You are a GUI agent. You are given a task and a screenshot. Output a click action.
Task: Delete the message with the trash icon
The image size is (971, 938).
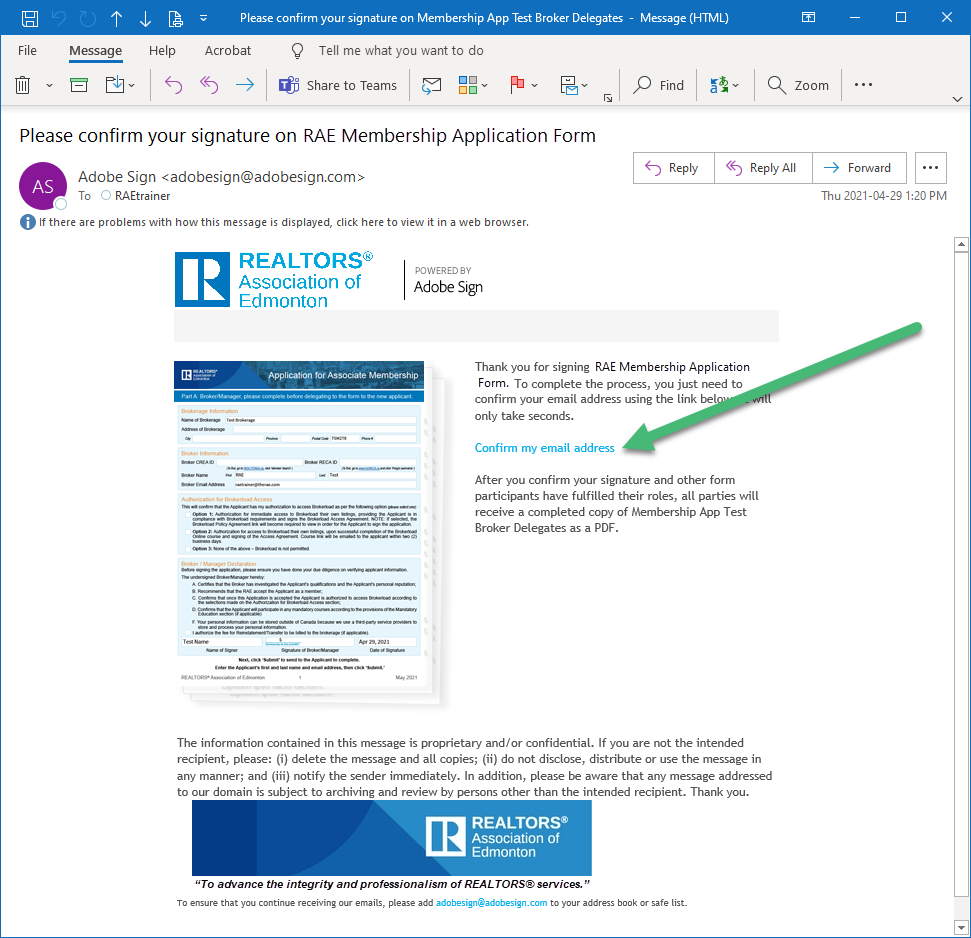click(22, 85)
